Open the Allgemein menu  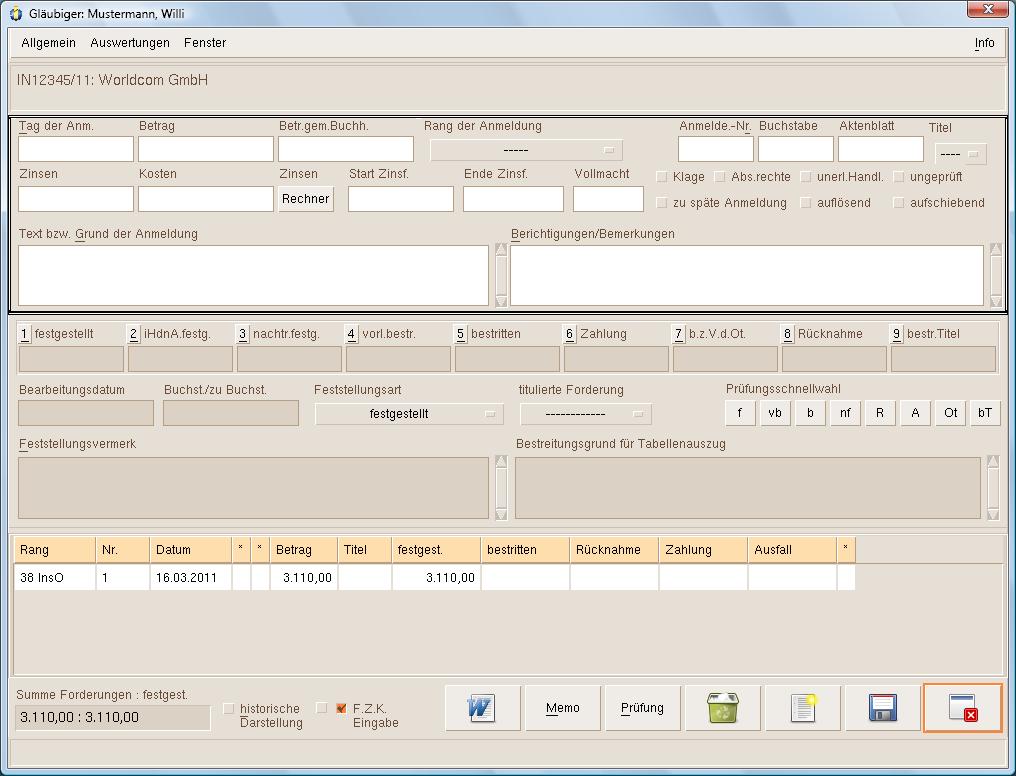49,43
